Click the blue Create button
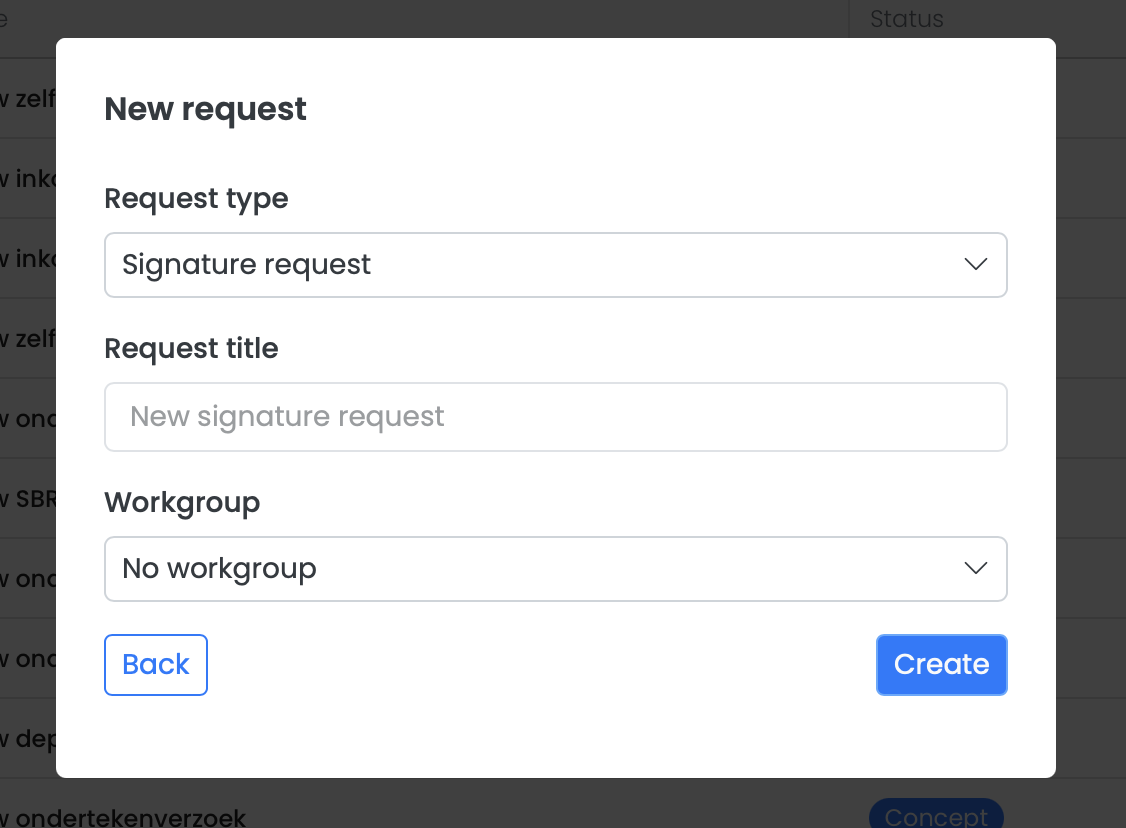The image size is (1126, 828). tap(941, 665)
